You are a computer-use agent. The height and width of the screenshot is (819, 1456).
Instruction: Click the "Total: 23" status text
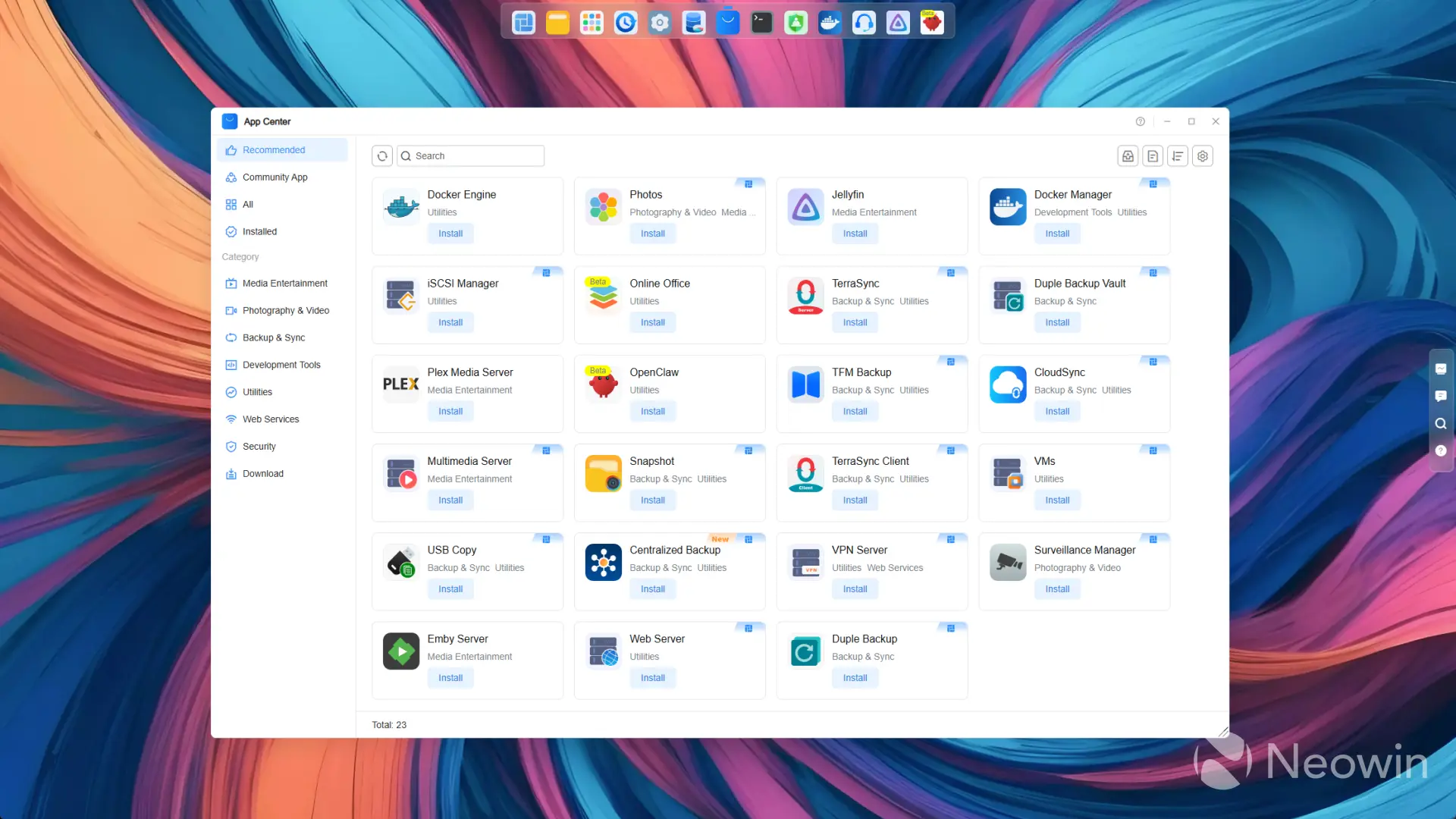pos(389,725)
